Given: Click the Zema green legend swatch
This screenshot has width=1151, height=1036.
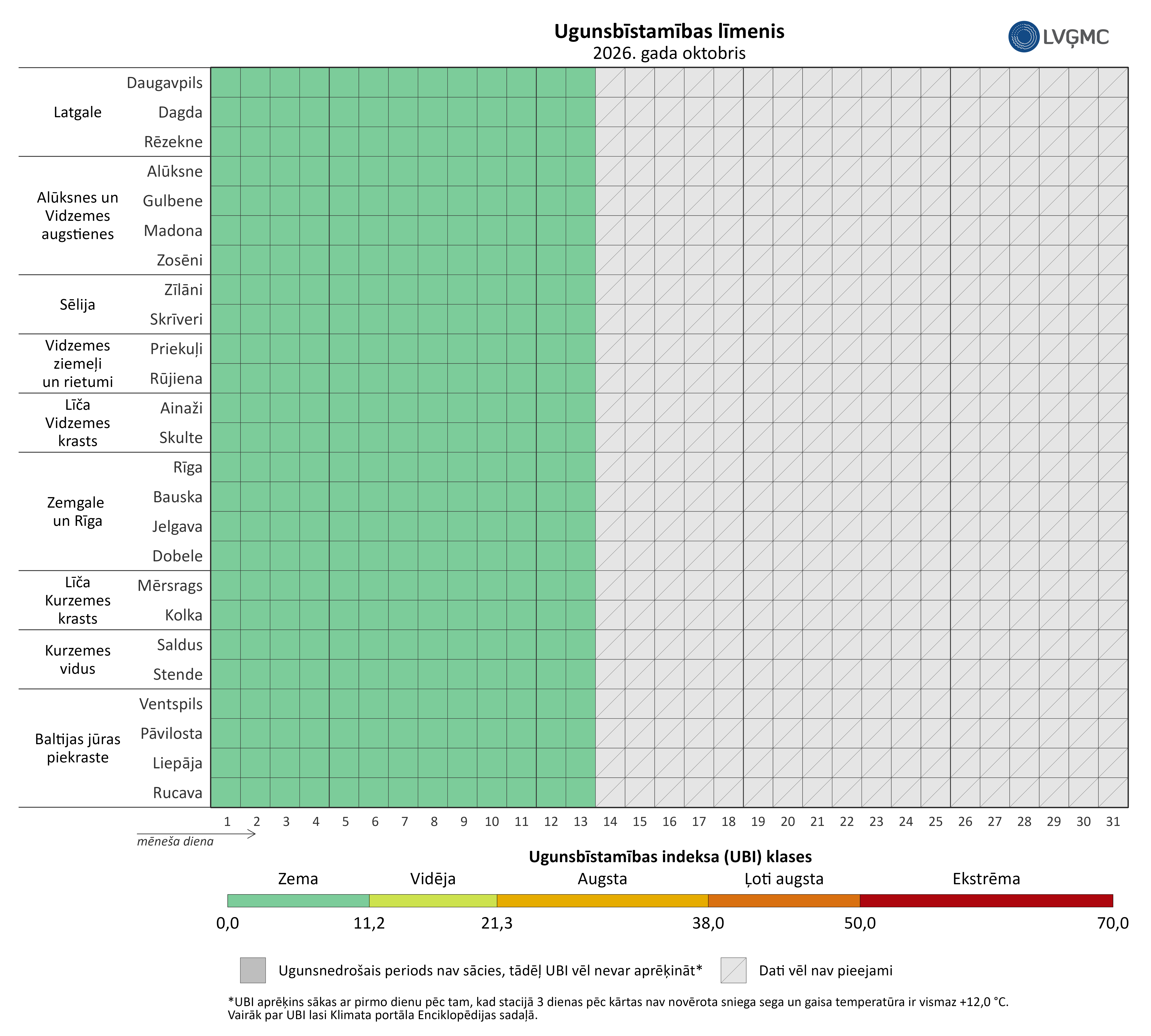Looking at the screenshot, I should (x=298, y=901).
